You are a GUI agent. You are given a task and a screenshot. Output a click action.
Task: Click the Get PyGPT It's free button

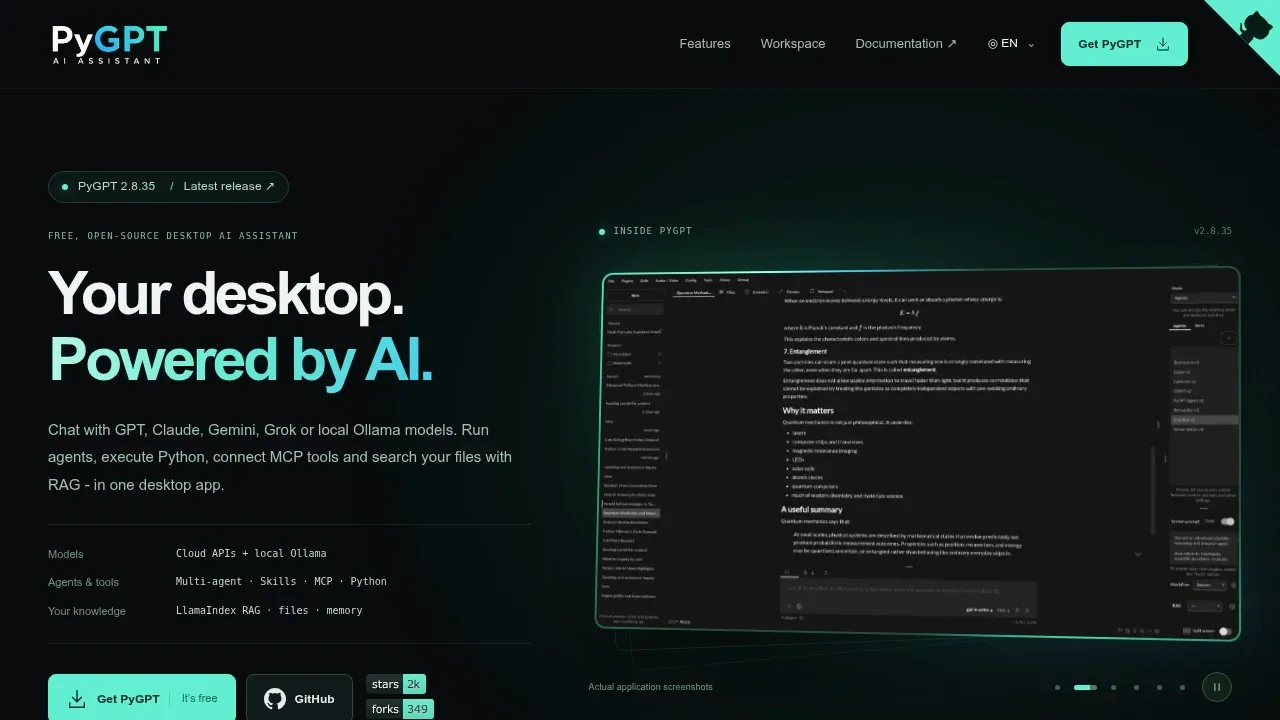[142, 698]
